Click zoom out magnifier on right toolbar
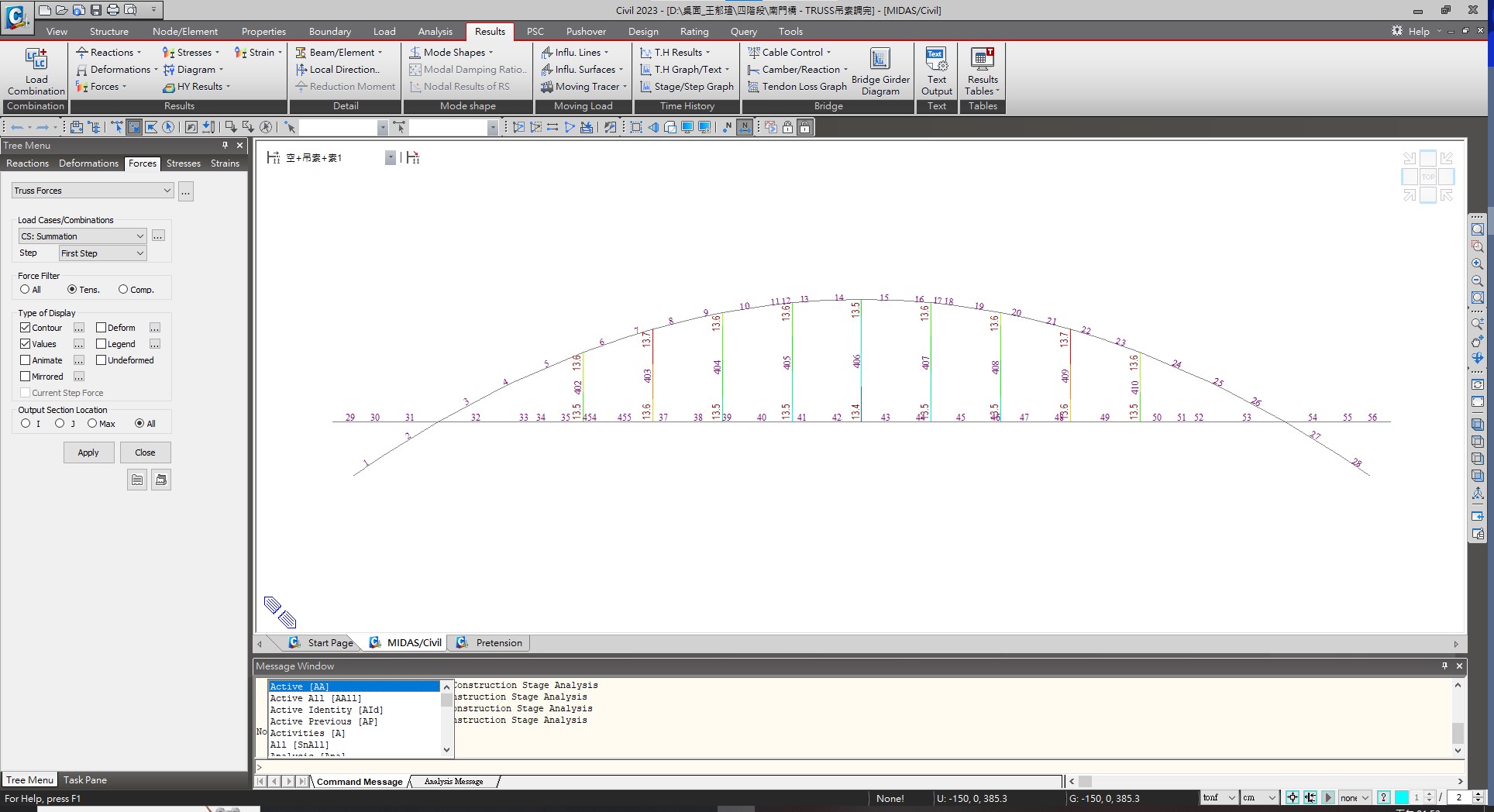Viewport: 1494px width, 812px height. (1477, 281)
